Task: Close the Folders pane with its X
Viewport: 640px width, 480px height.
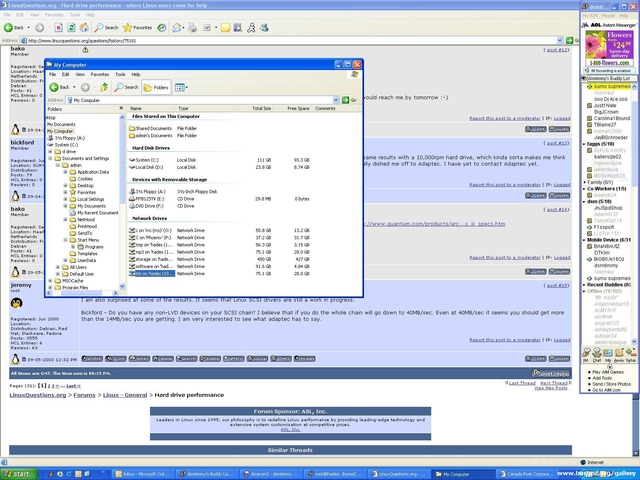Action: tap(121, 108)
